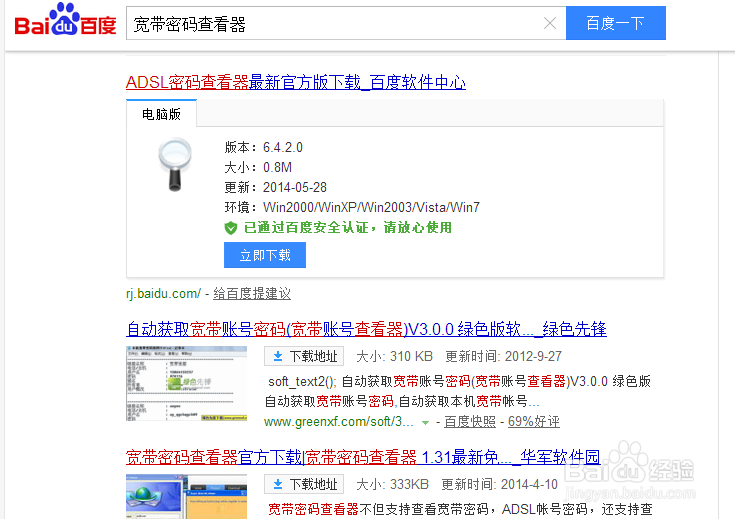Click the green security shield icon
The image size is (735, 519).
(x=231, y=228)
